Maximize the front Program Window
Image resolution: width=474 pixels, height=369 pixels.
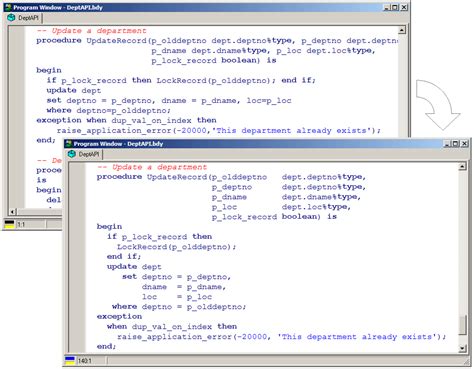tap(456, 144)
